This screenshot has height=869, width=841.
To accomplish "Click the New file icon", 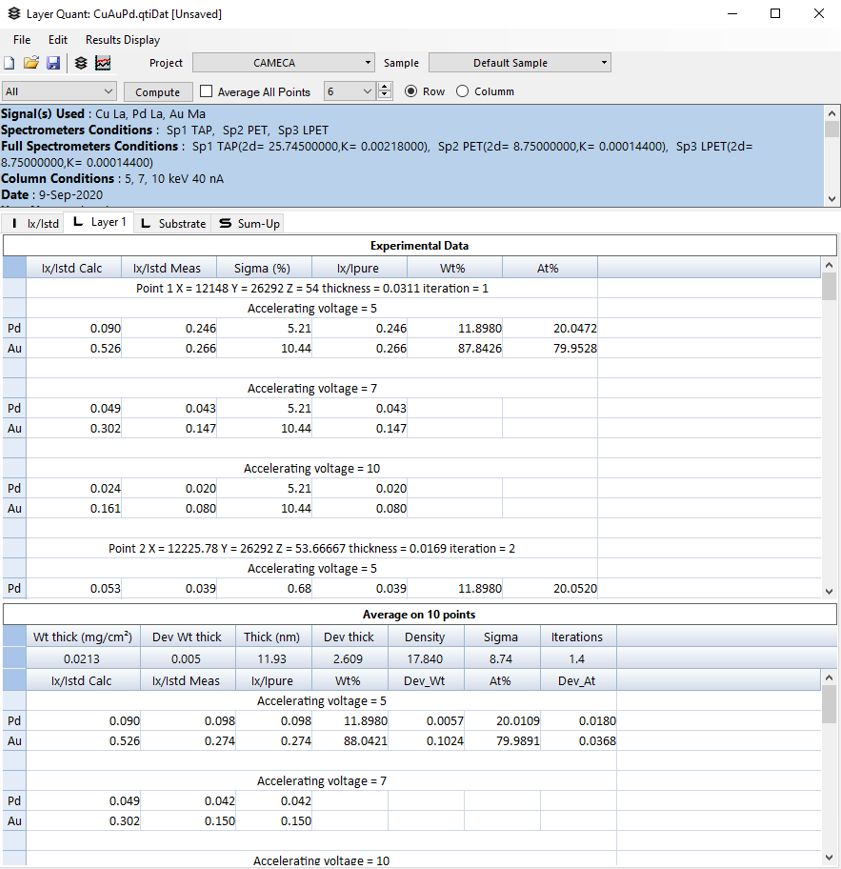I will pos(11,63).
